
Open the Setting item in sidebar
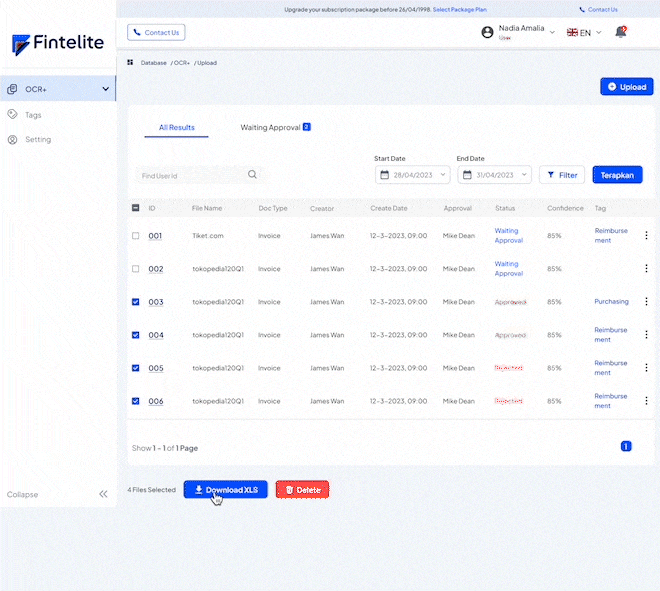[x=38, y=140]
